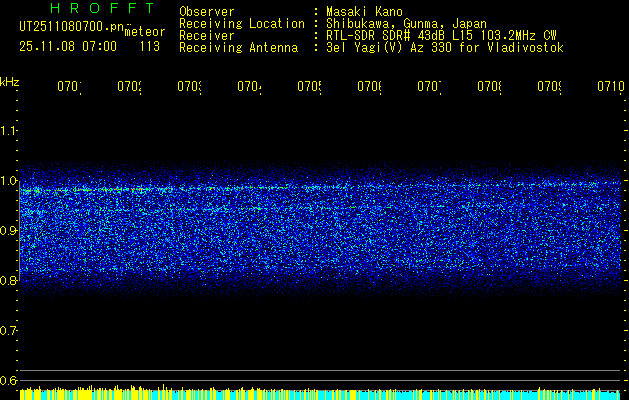
Task: Click the 0.9 kHz axis tick label
Action: [8, 231]
